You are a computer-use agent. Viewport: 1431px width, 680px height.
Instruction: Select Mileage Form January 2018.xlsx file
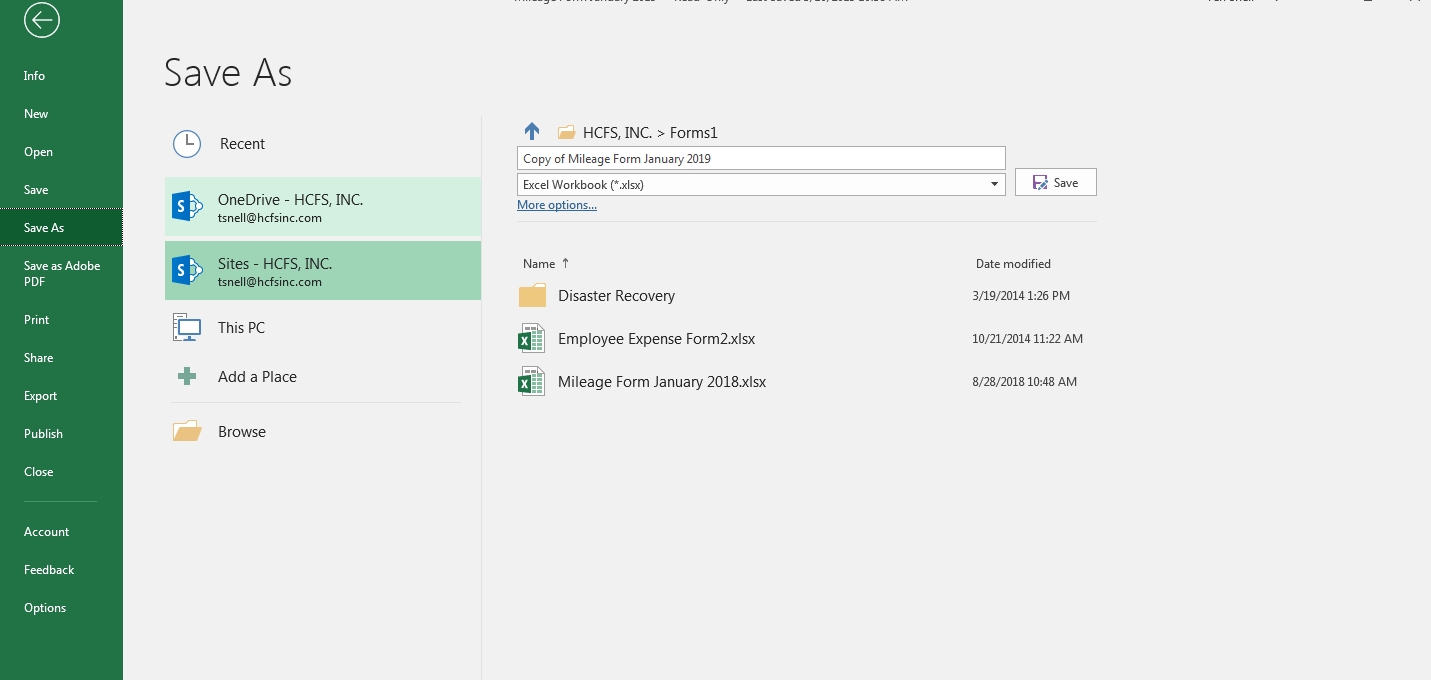pos(661,382)
